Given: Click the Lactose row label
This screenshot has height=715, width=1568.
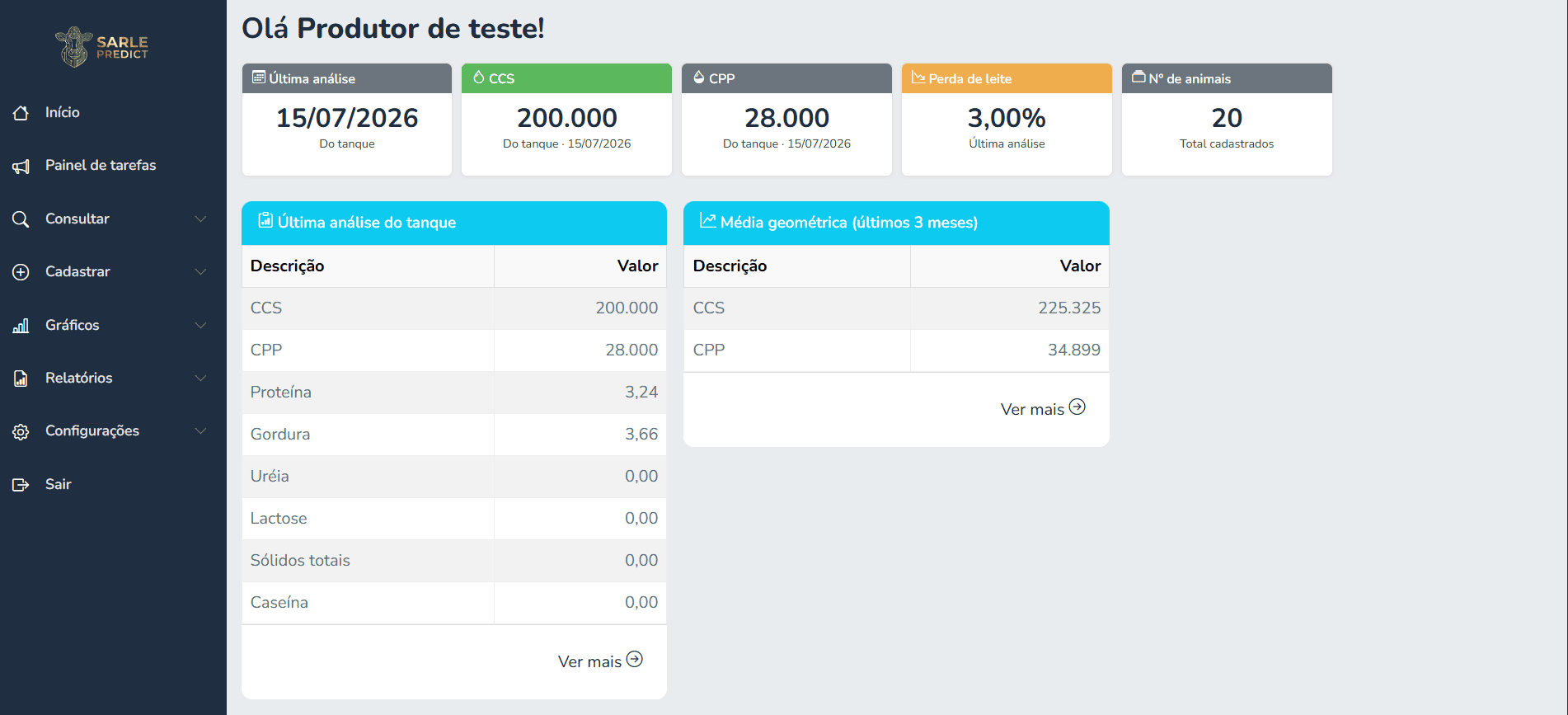Looking at the screenshot, I should 279,518.
